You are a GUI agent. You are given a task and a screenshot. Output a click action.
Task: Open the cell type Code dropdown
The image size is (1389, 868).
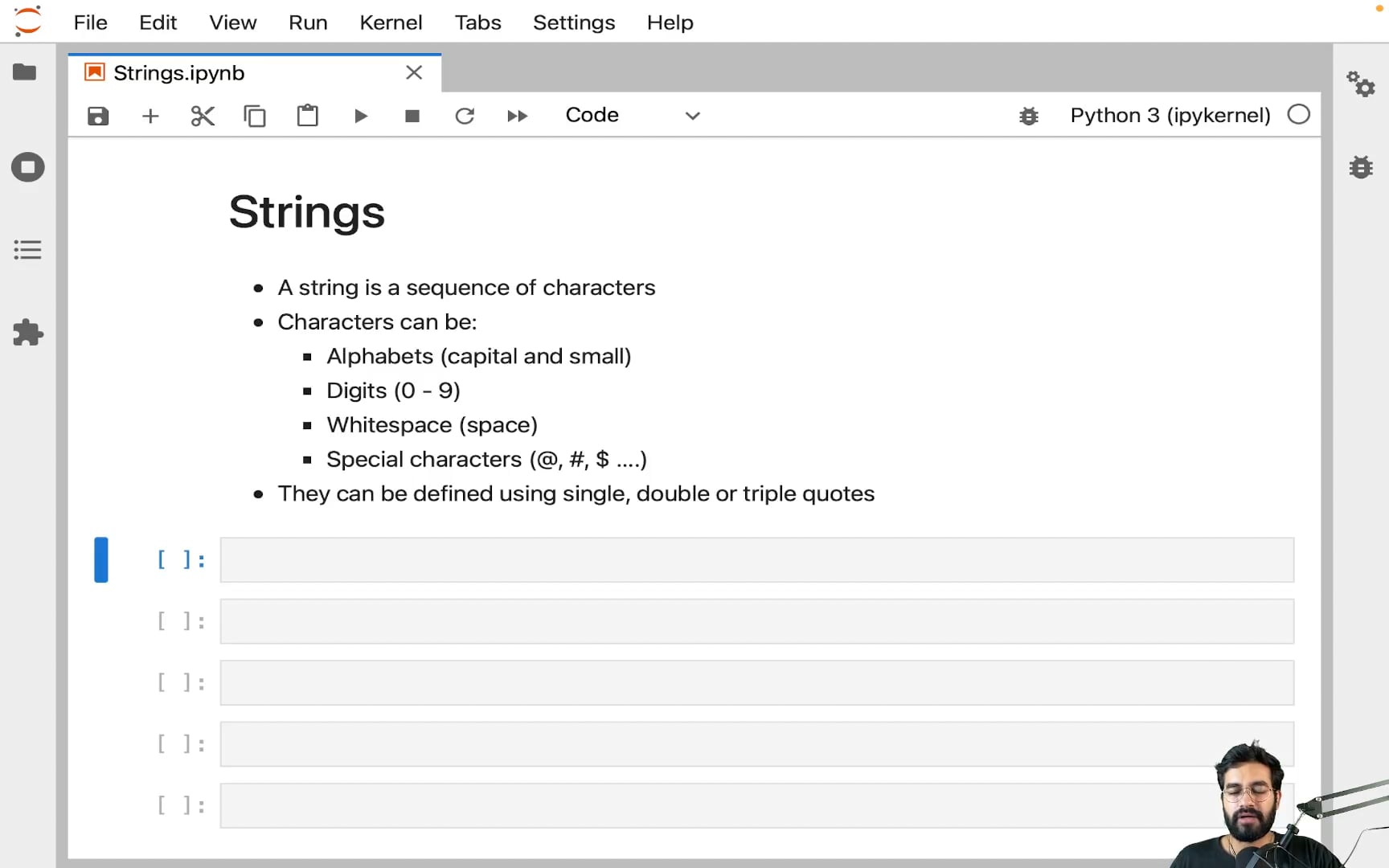click(633, 115)
